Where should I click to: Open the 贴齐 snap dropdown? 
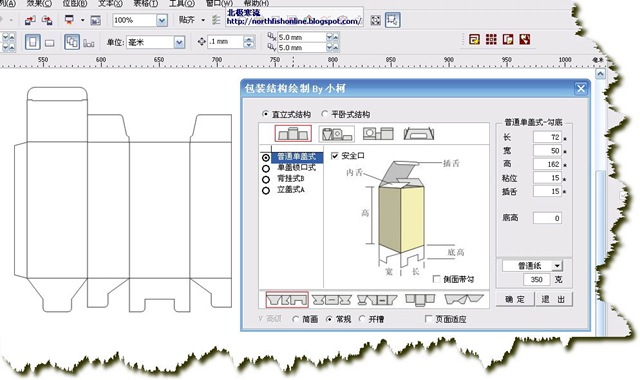[x=203, y=20]
